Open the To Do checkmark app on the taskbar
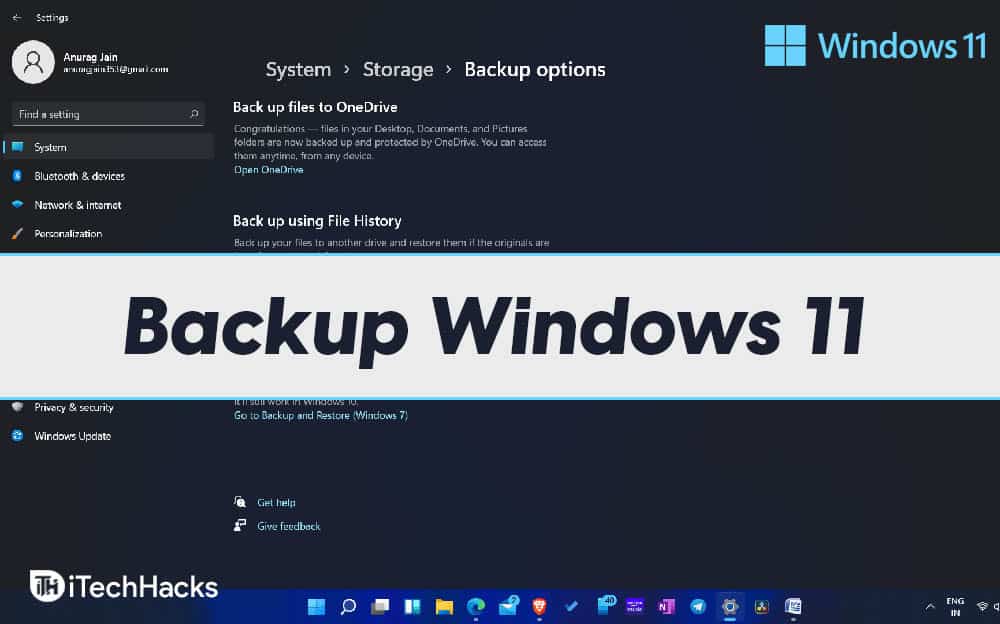 (571, 606)
